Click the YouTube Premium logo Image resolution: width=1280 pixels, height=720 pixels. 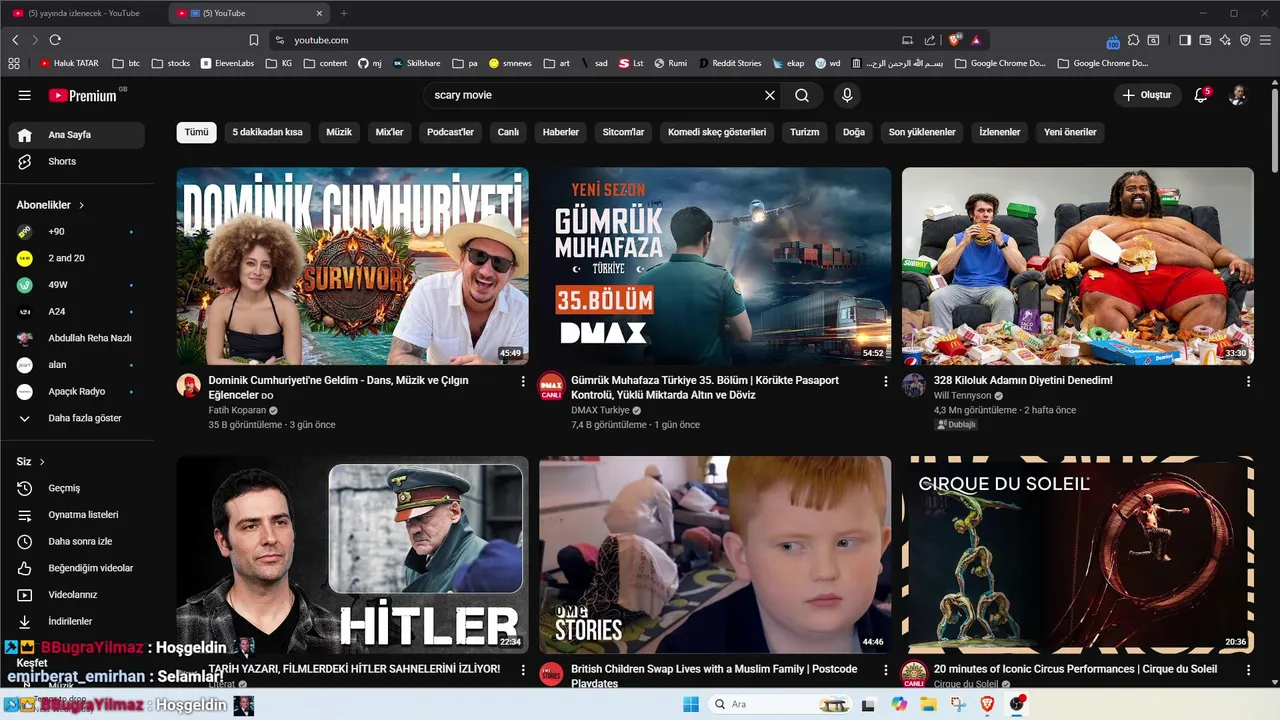coord(84,95)
